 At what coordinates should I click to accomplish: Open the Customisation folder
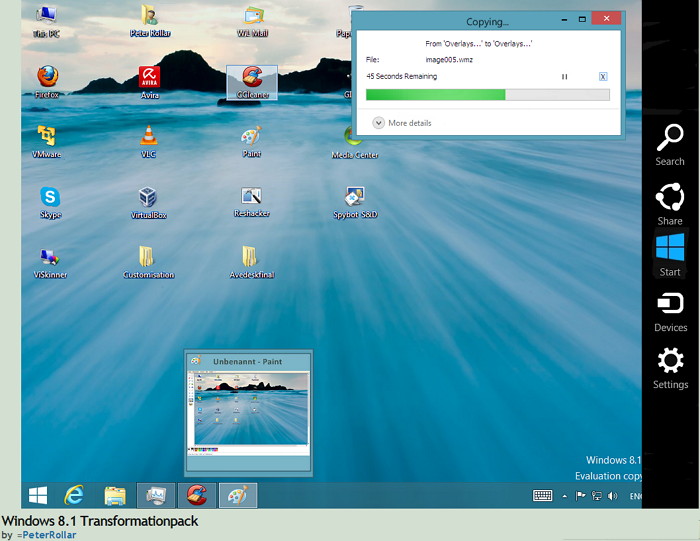(149, 262)
